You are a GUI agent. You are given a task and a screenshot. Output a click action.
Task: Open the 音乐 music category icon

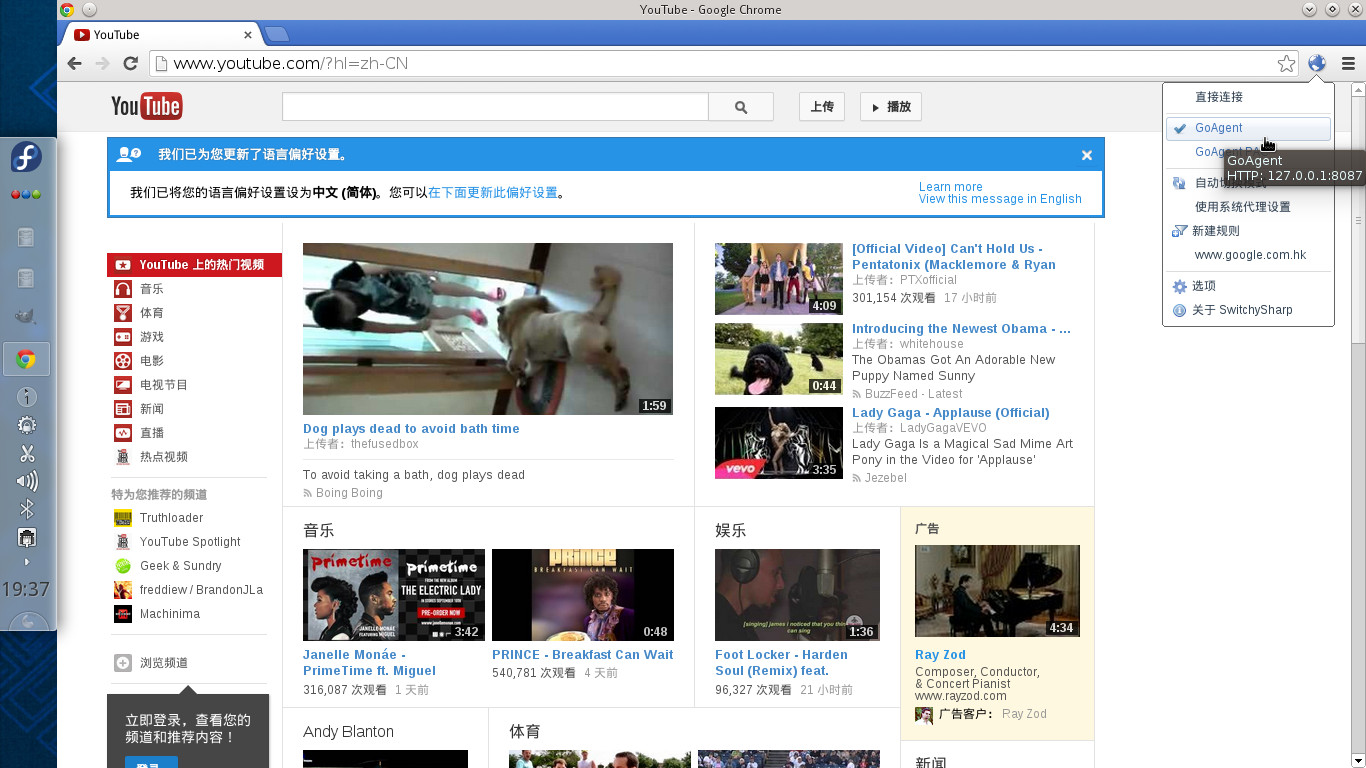pos(123,289)
